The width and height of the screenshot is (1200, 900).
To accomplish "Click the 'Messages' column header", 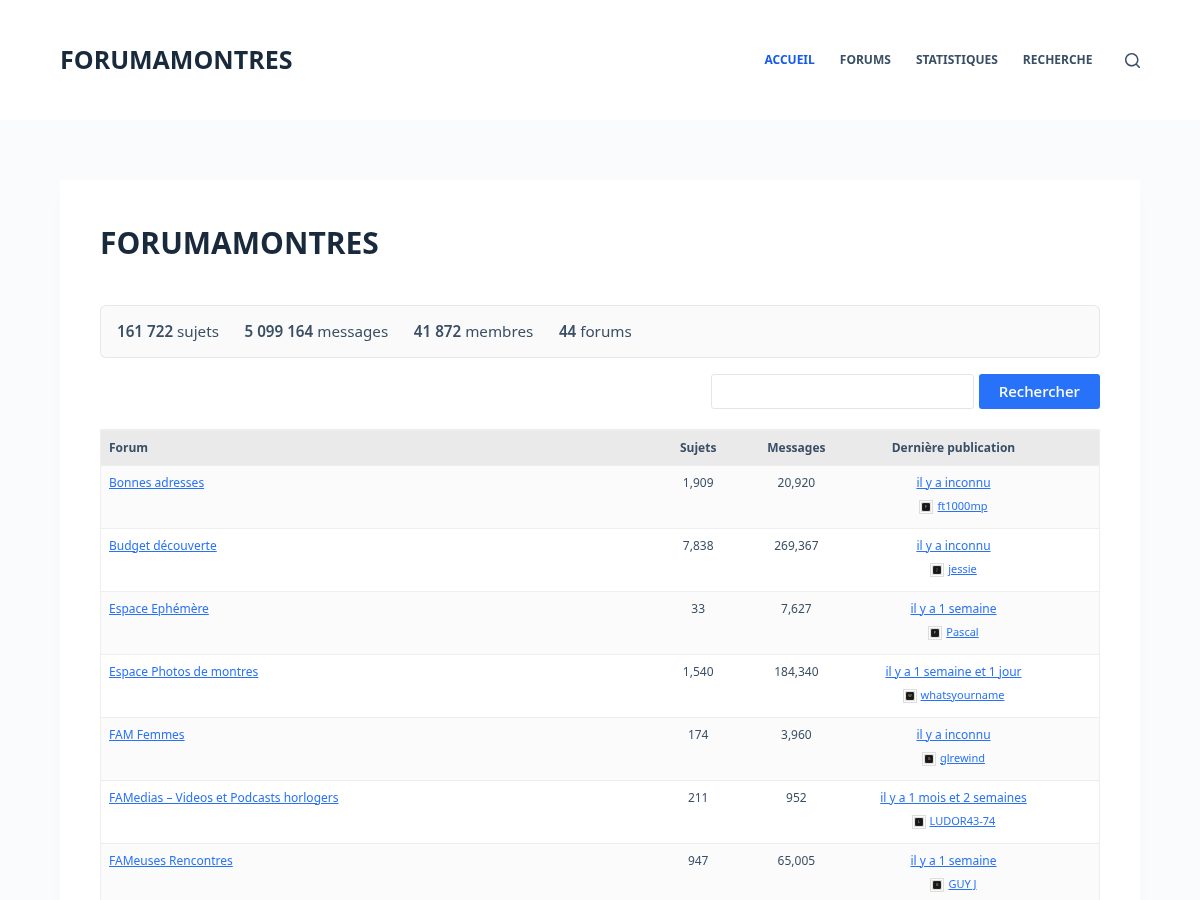I will point(796,447).
